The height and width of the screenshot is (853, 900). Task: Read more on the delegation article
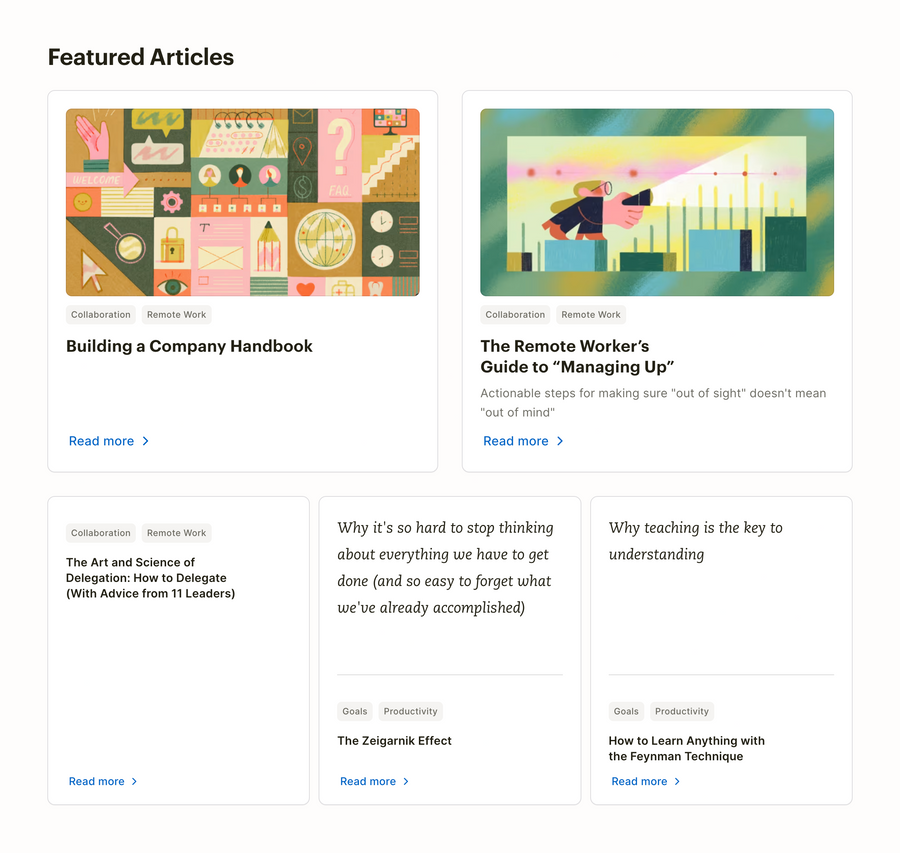pos(95,781)
